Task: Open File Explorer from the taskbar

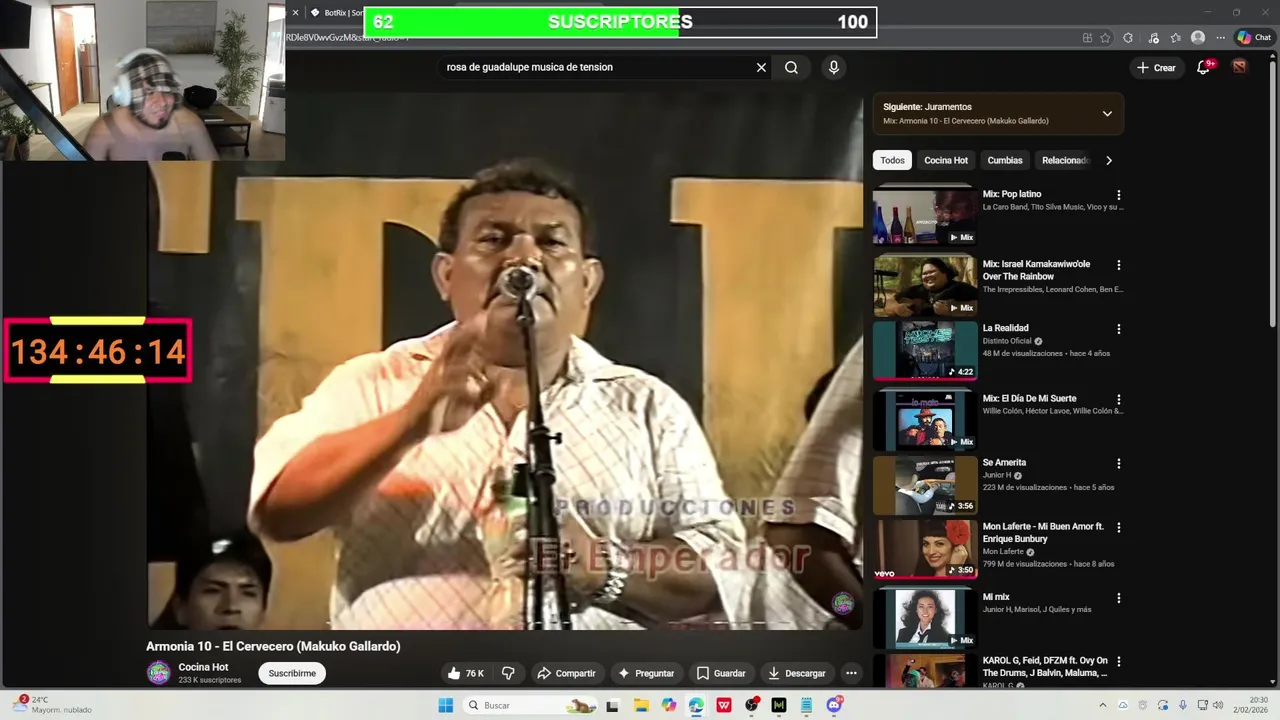Action: 641,705
